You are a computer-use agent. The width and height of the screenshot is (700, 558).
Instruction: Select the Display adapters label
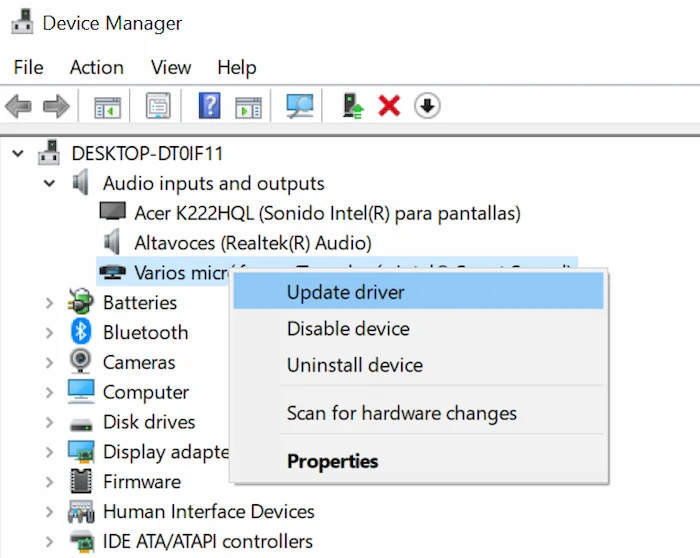(166, 452)
